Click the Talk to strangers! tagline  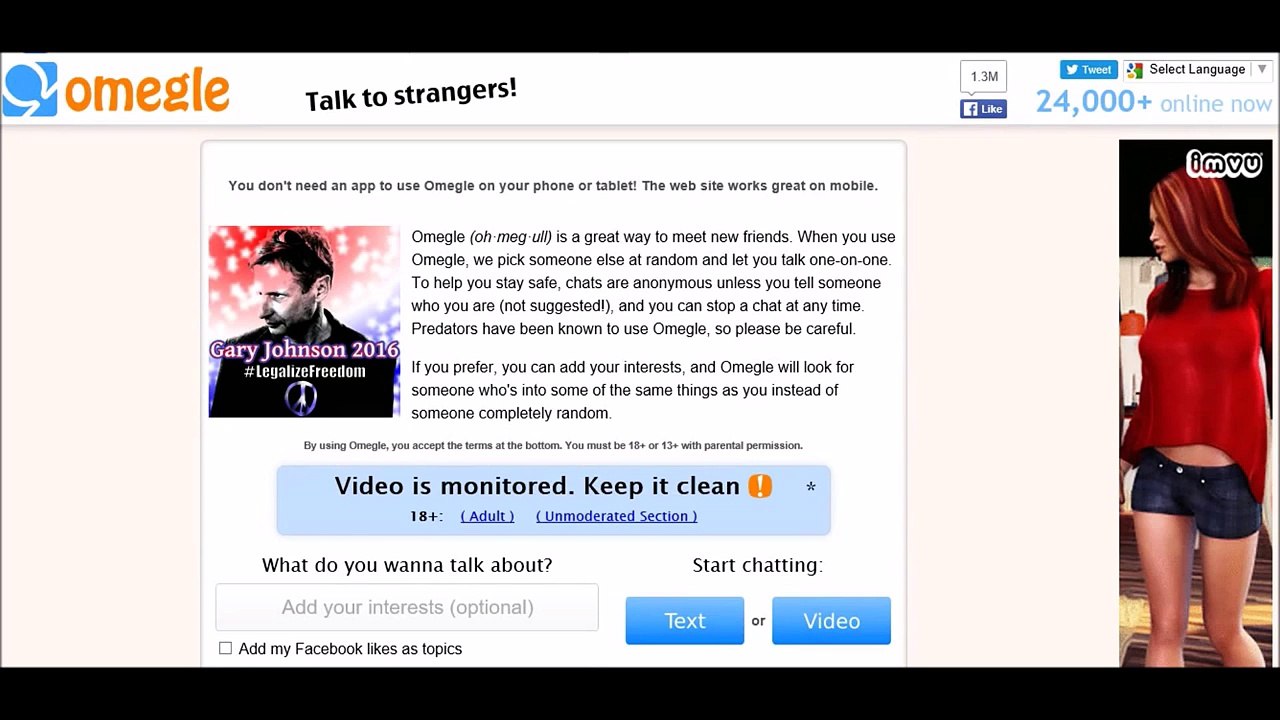pyautogui.click(x=411, y=94)
